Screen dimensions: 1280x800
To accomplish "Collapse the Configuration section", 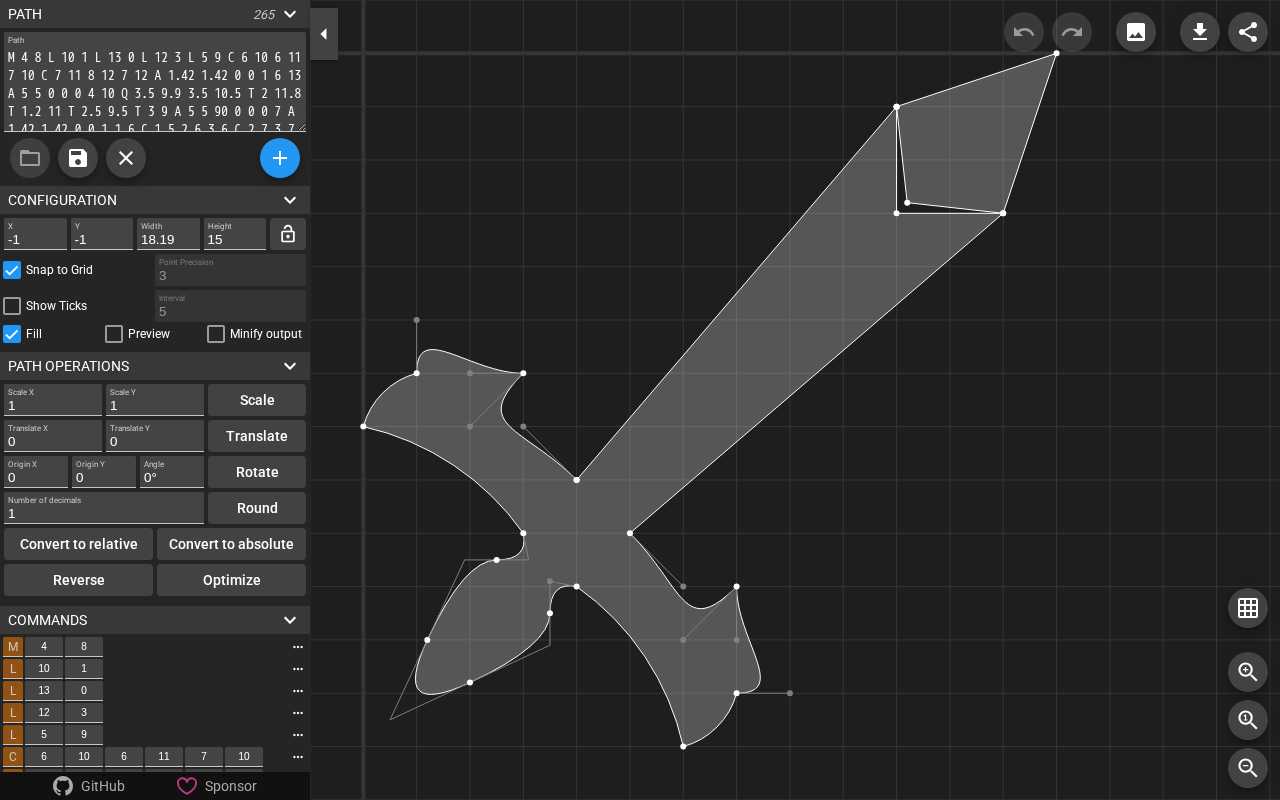I will coord(290,200).
